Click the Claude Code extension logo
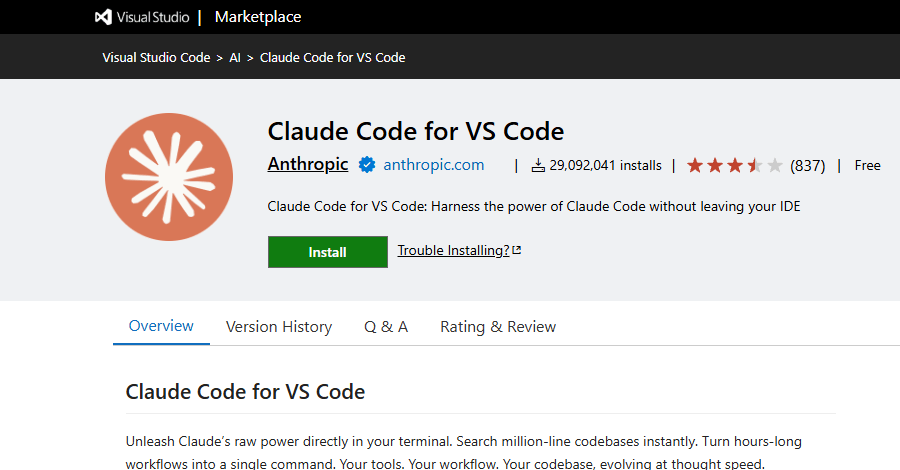The width and height of the screenshot is (900, 470). pos(169,177)
